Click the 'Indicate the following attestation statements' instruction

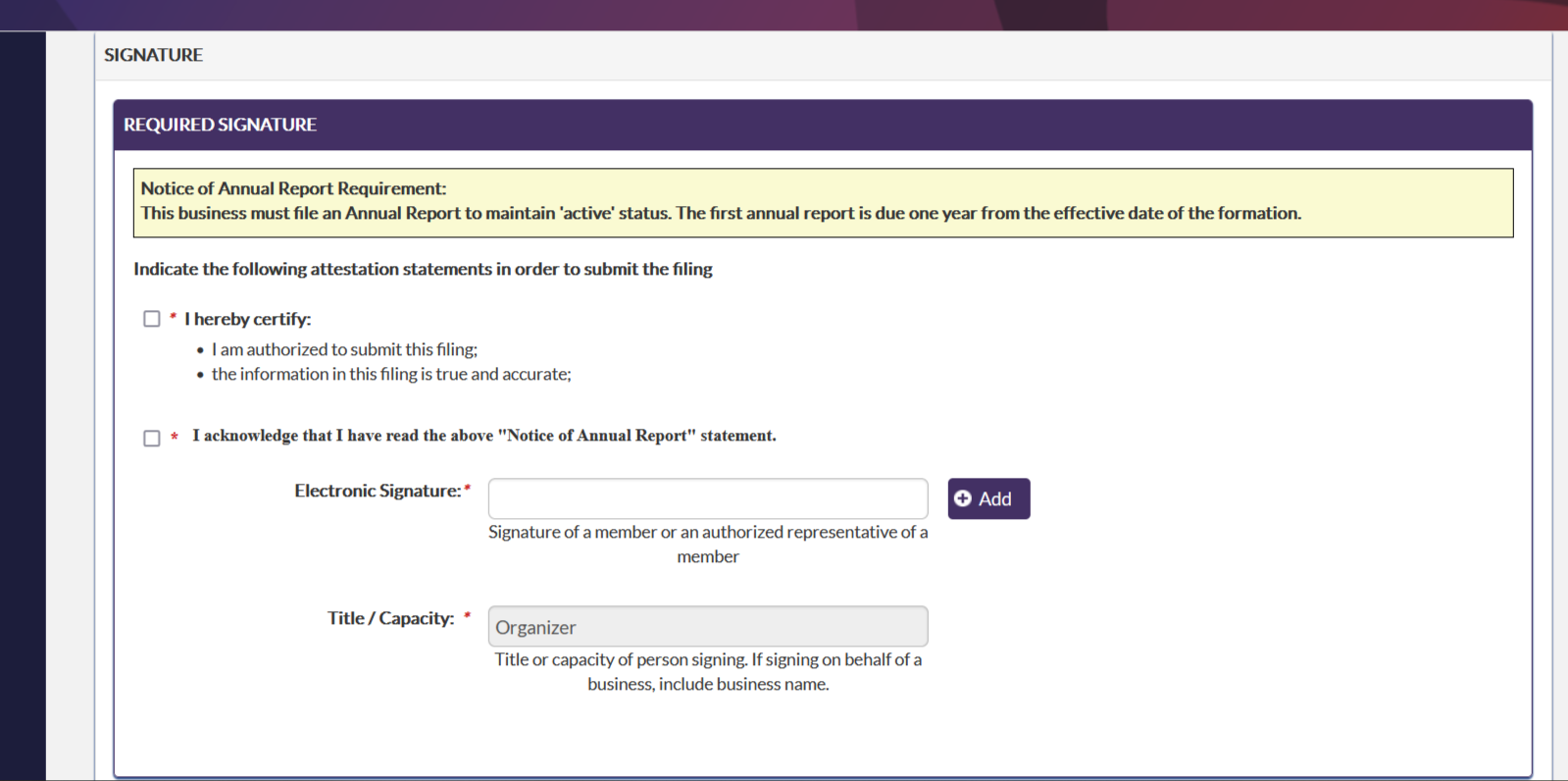[423, 269]
